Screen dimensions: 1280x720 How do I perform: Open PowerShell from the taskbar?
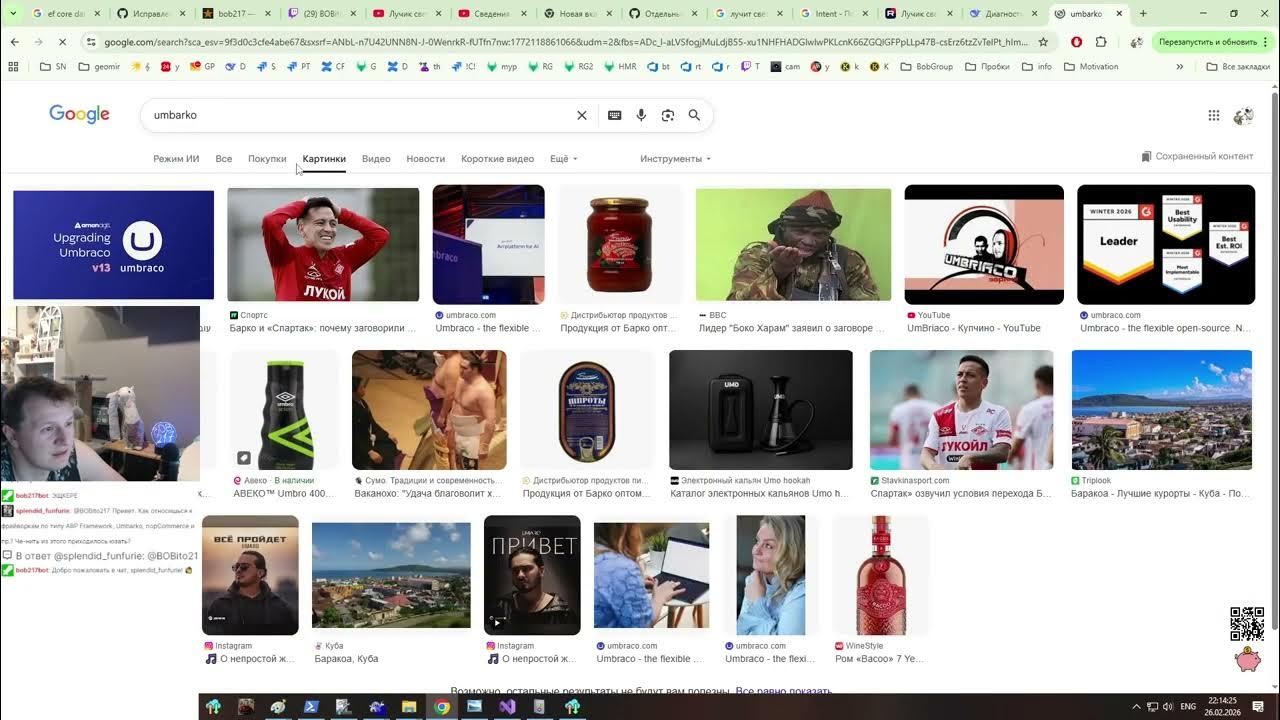(x=311, y=707)
